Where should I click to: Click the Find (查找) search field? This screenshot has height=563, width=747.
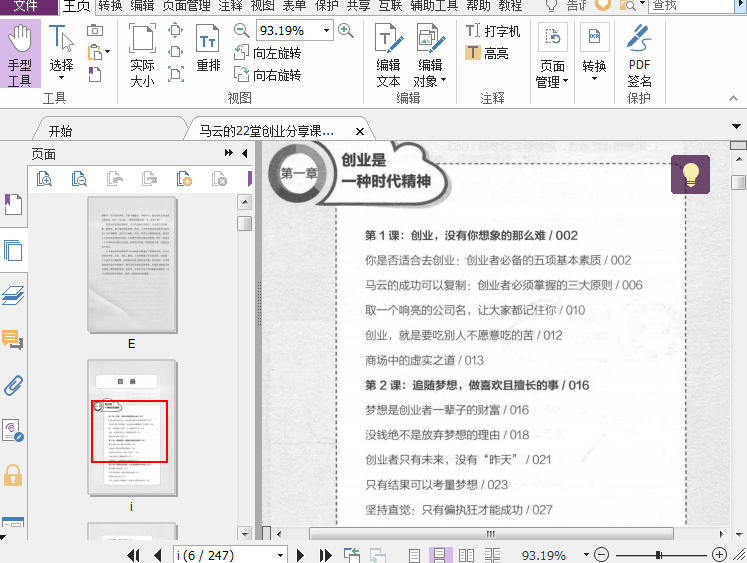click(x=691, y=6)
